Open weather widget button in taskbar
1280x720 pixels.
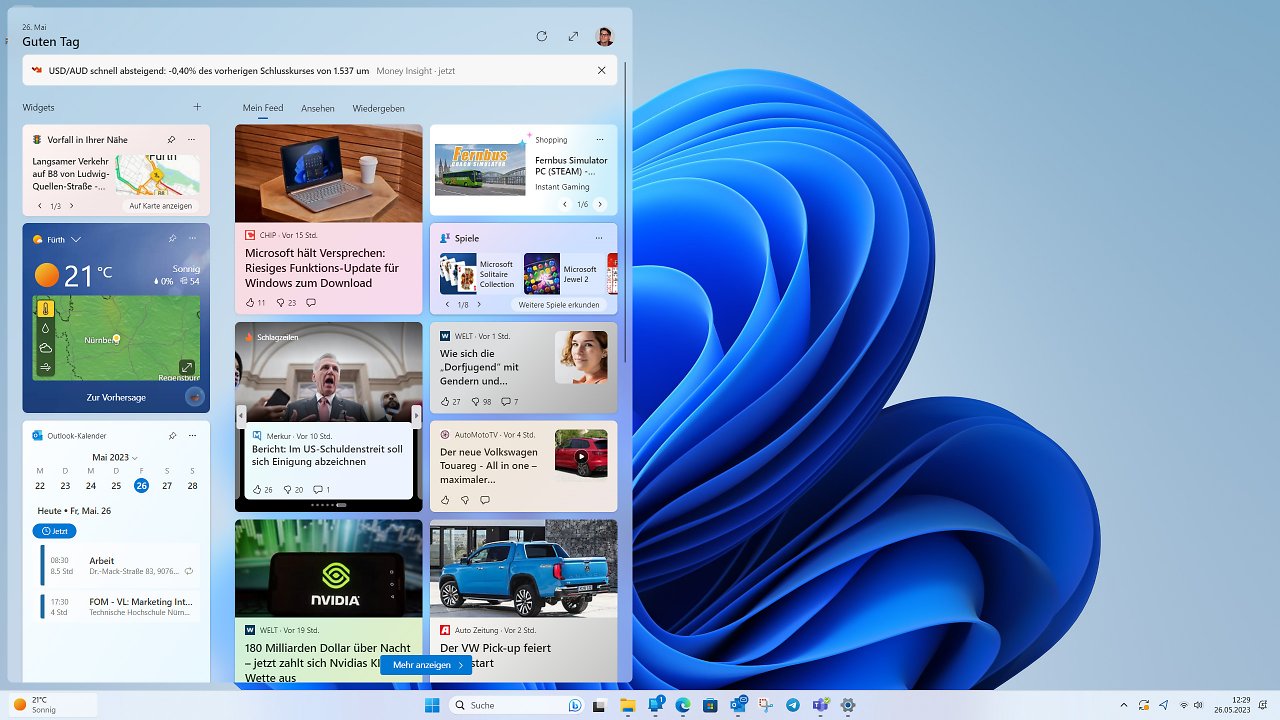pos(54,705)
